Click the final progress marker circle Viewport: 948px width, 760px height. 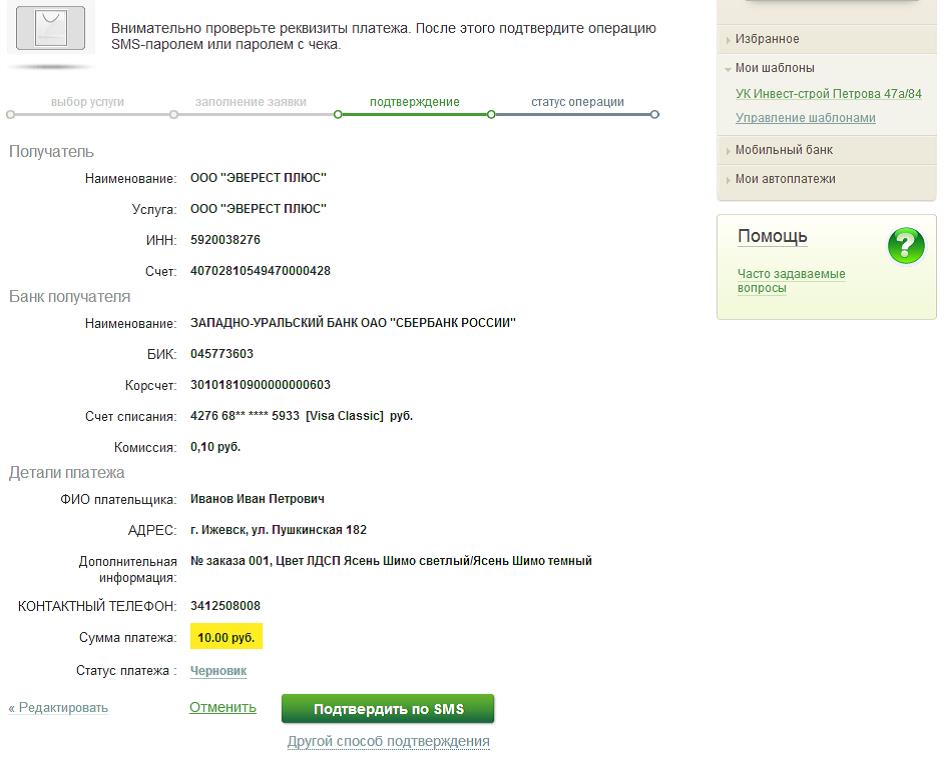(654, 114)
